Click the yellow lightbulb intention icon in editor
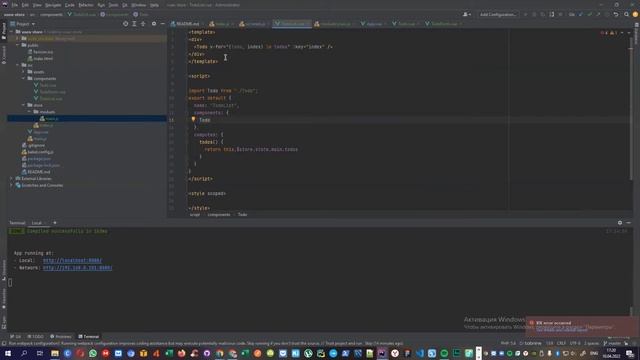Viewport: 640px width, 360px height. tap(193, 120)
